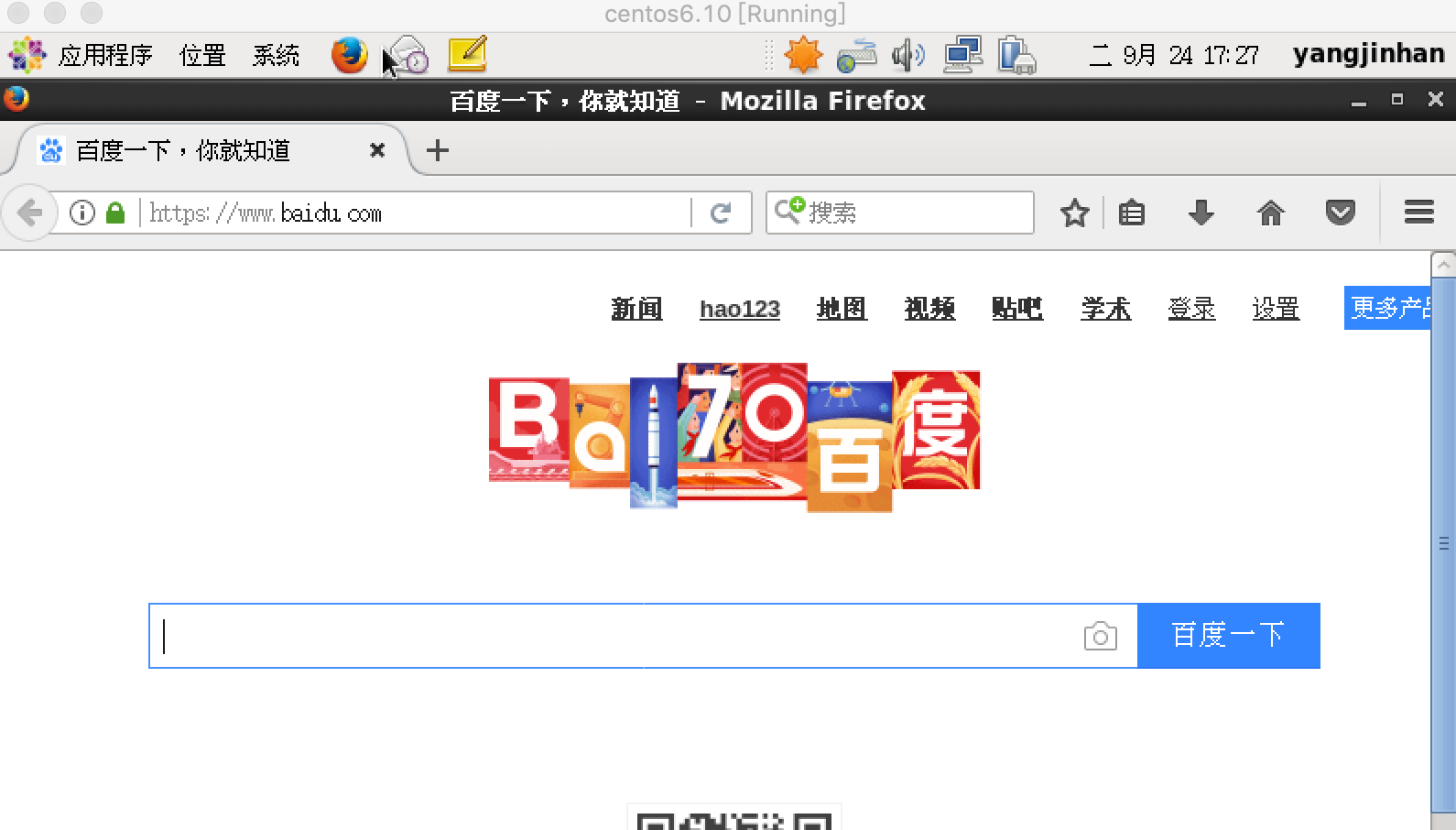Screen dimensions: 1456x830
Task: Close the 百度一下 tab
Action: click(x=376, y=150)
